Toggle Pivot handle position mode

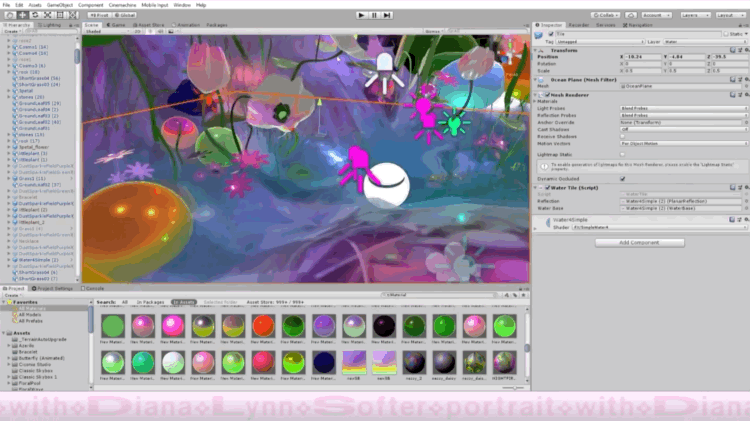[99, 15]
